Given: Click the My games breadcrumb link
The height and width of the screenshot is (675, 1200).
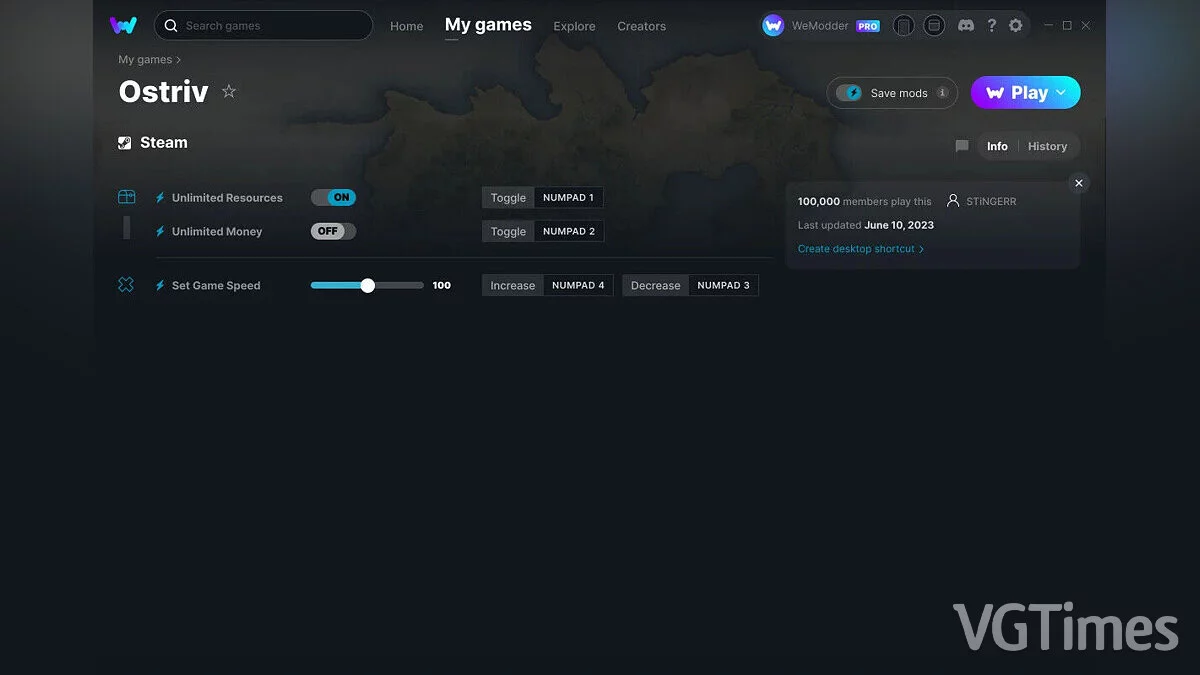Looking at the screenshot, I should pos(145,60).
